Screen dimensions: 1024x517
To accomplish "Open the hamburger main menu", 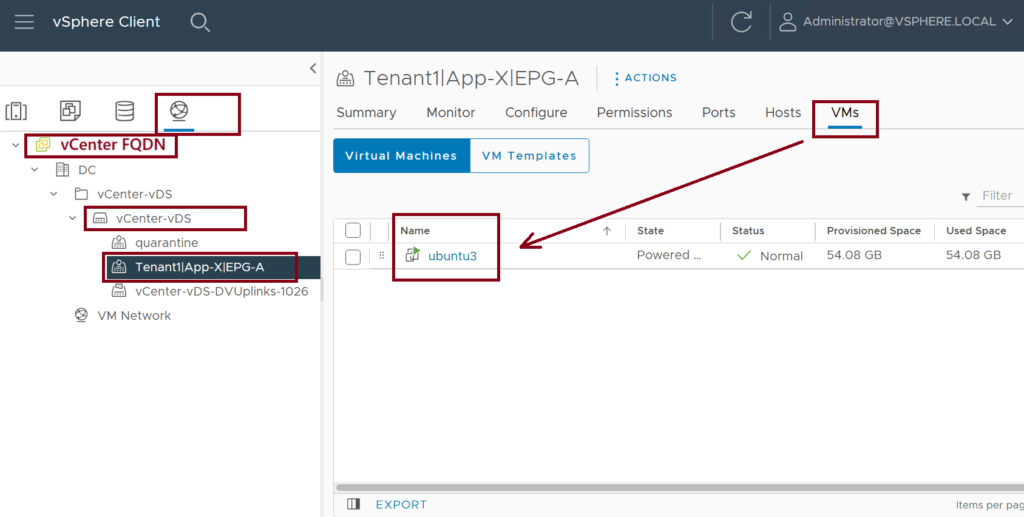I will (24, 22).
